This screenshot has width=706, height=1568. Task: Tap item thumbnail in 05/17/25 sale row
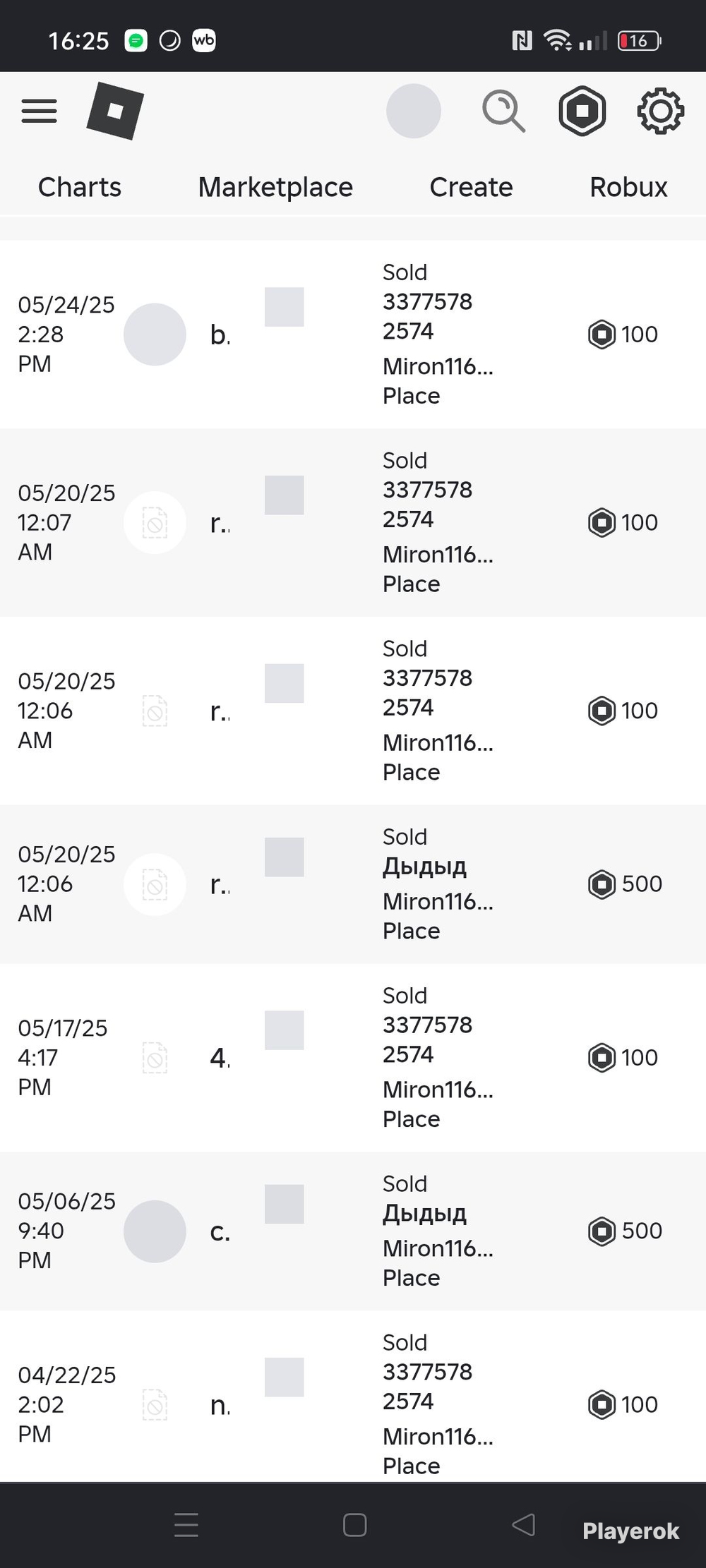[285, 1030]
